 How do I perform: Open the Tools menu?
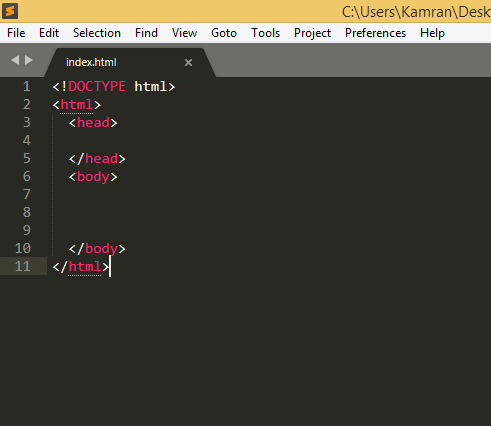(265, 33)
